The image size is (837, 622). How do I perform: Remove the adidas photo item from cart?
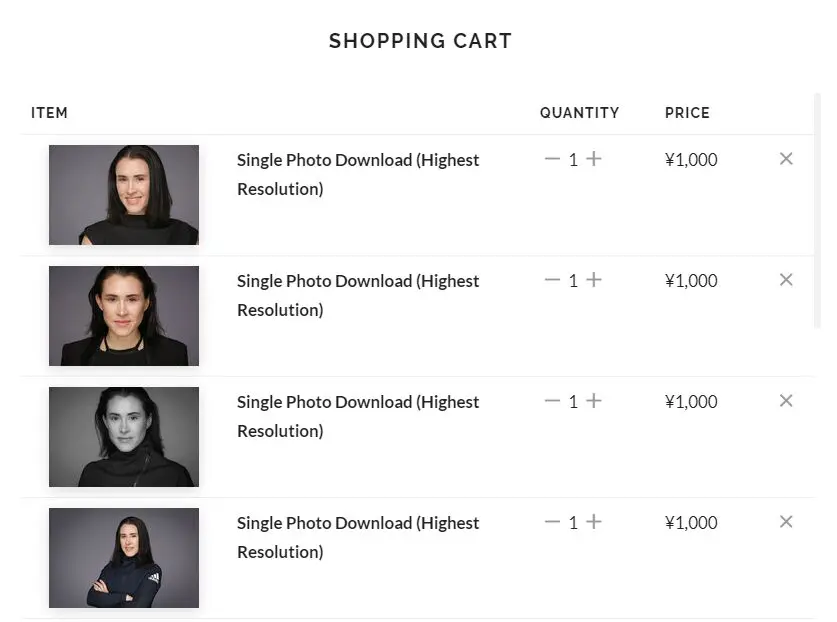click(x=786, y=521)
